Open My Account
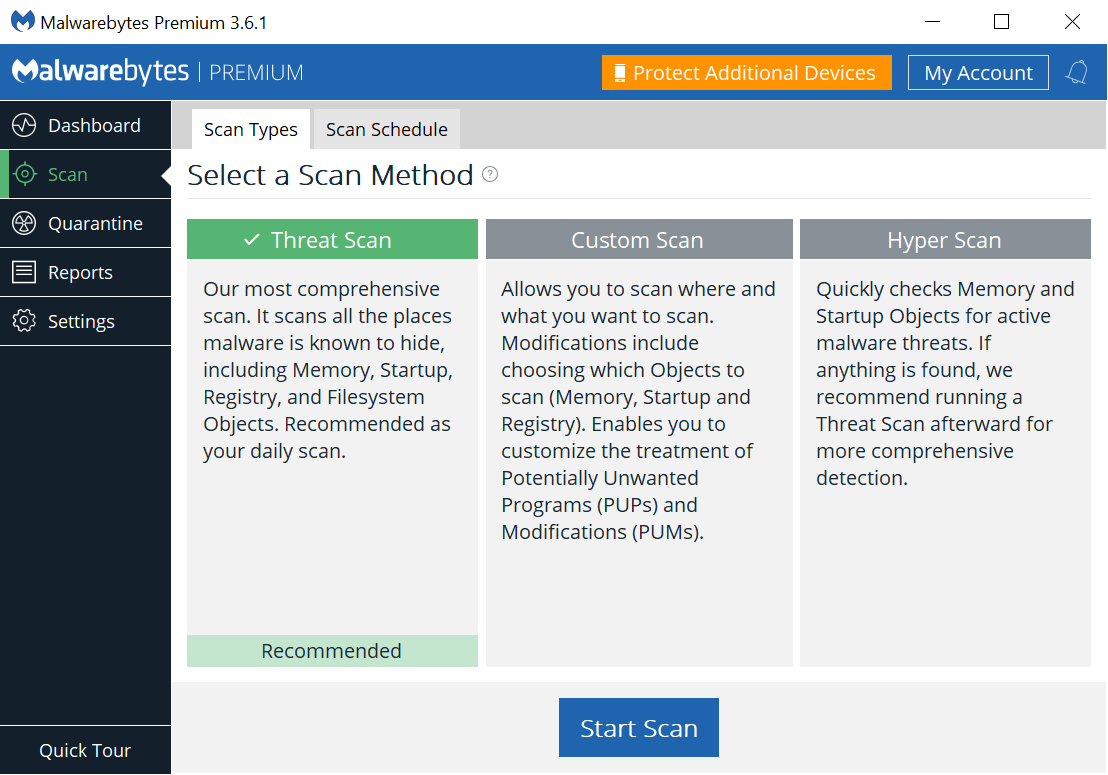Image resolution: width=1108 pixels, height=775 pixels. click(x=978, y=73)
